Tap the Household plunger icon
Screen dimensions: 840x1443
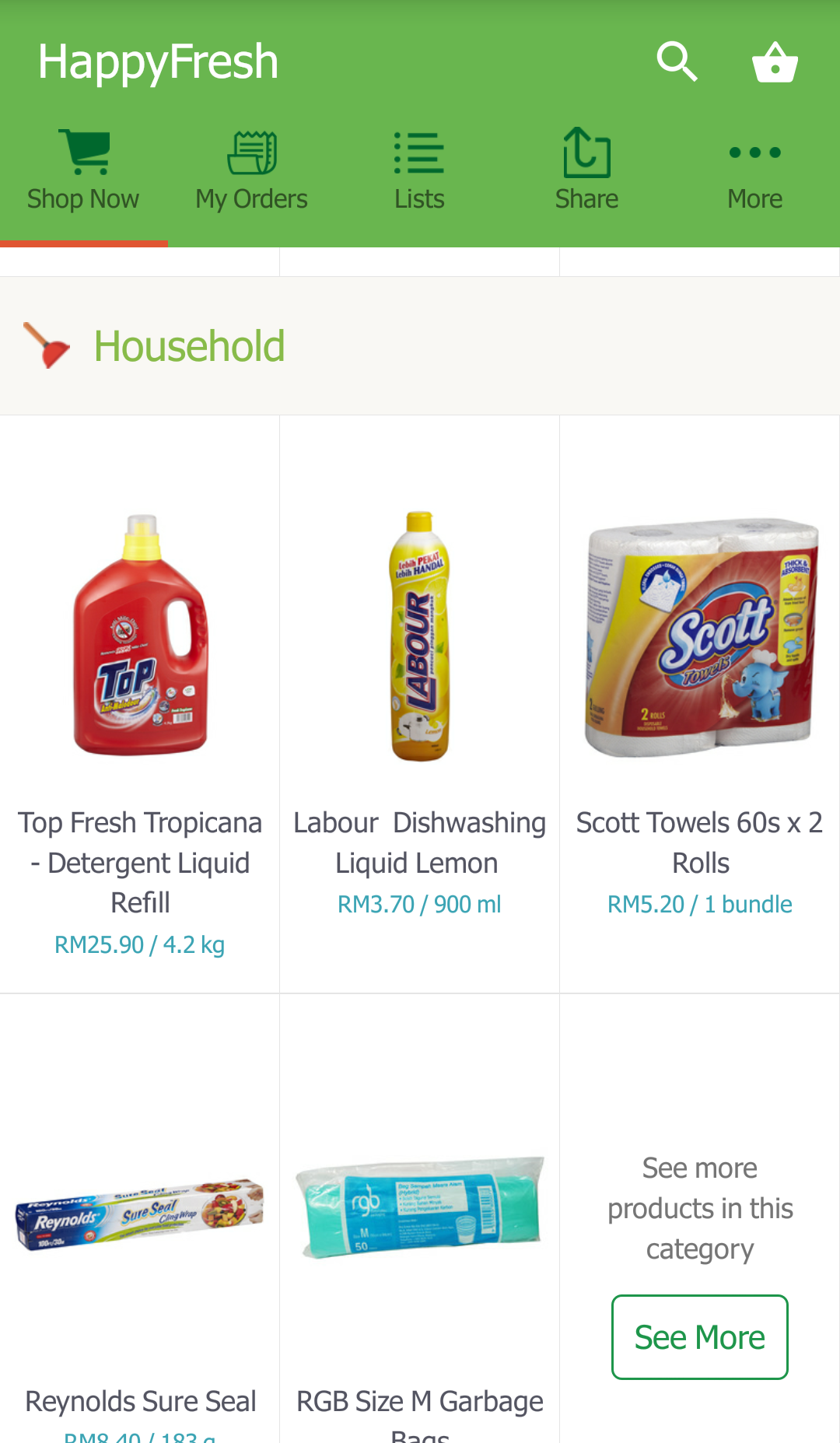click(x=46, y=345)
